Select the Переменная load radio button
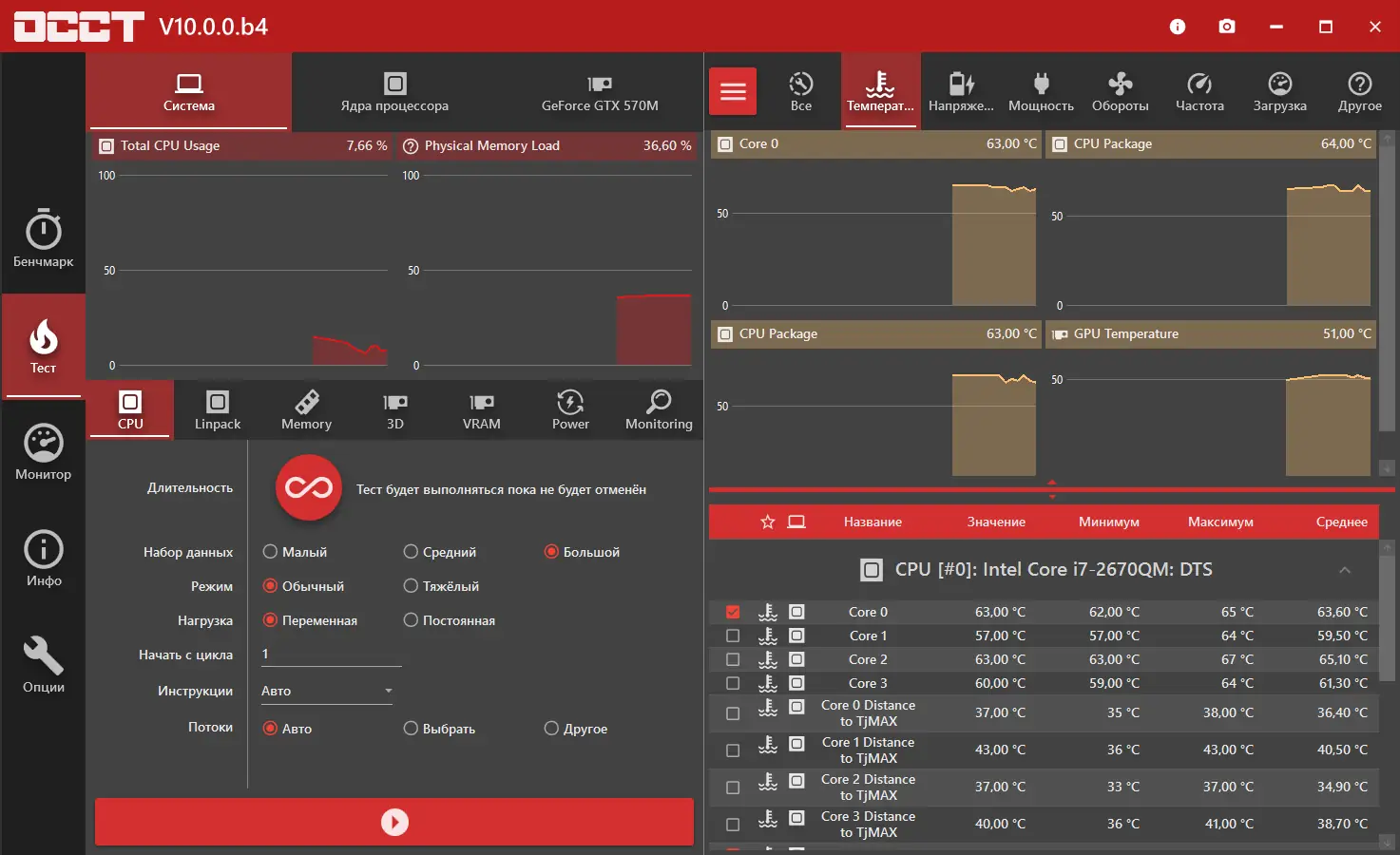 [310, 620]
